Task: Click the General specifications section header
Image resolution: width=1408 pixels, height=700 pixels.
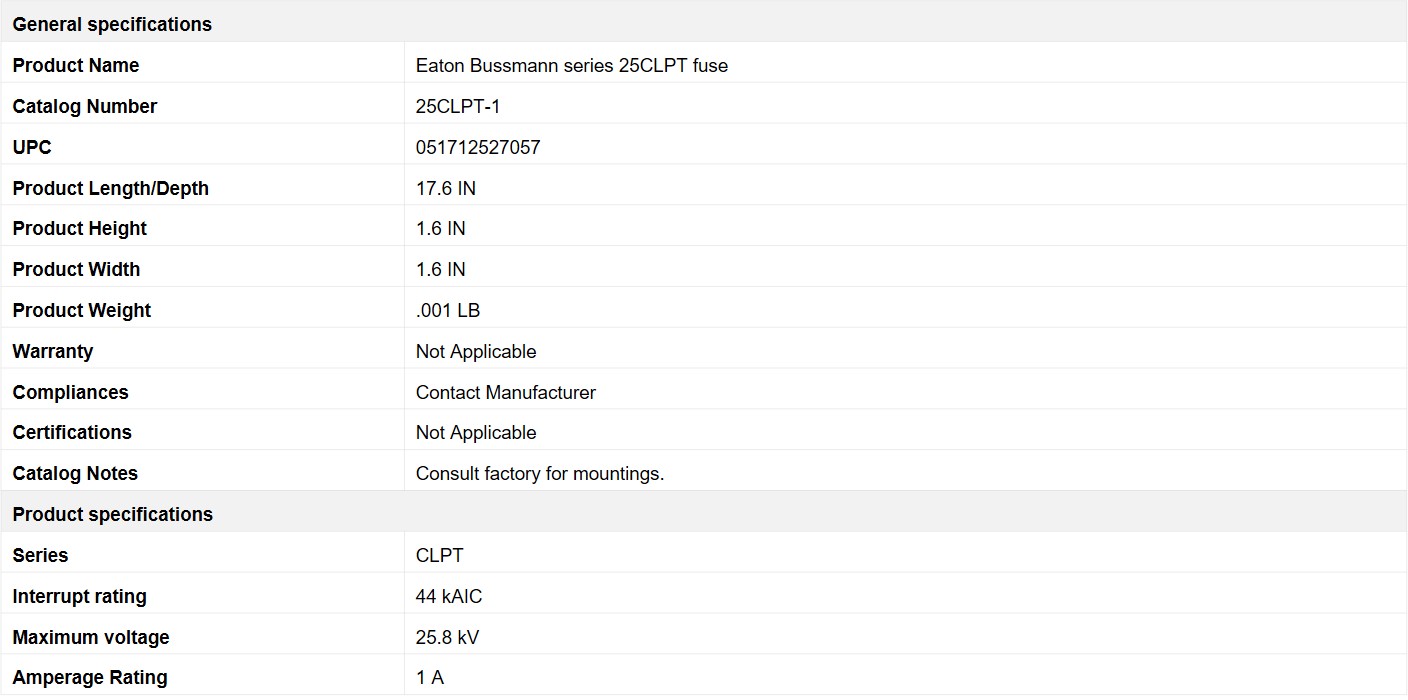Action: 112,24
